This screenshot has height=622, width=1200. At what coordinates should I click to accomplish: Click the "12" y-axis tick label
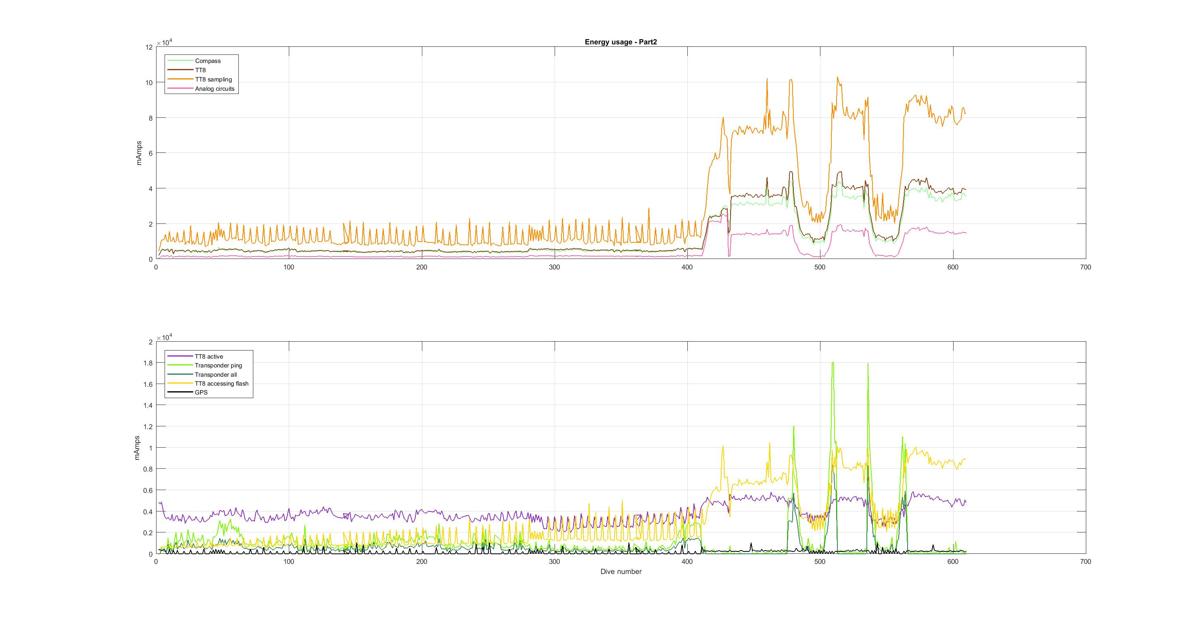(x=149, y=47)
